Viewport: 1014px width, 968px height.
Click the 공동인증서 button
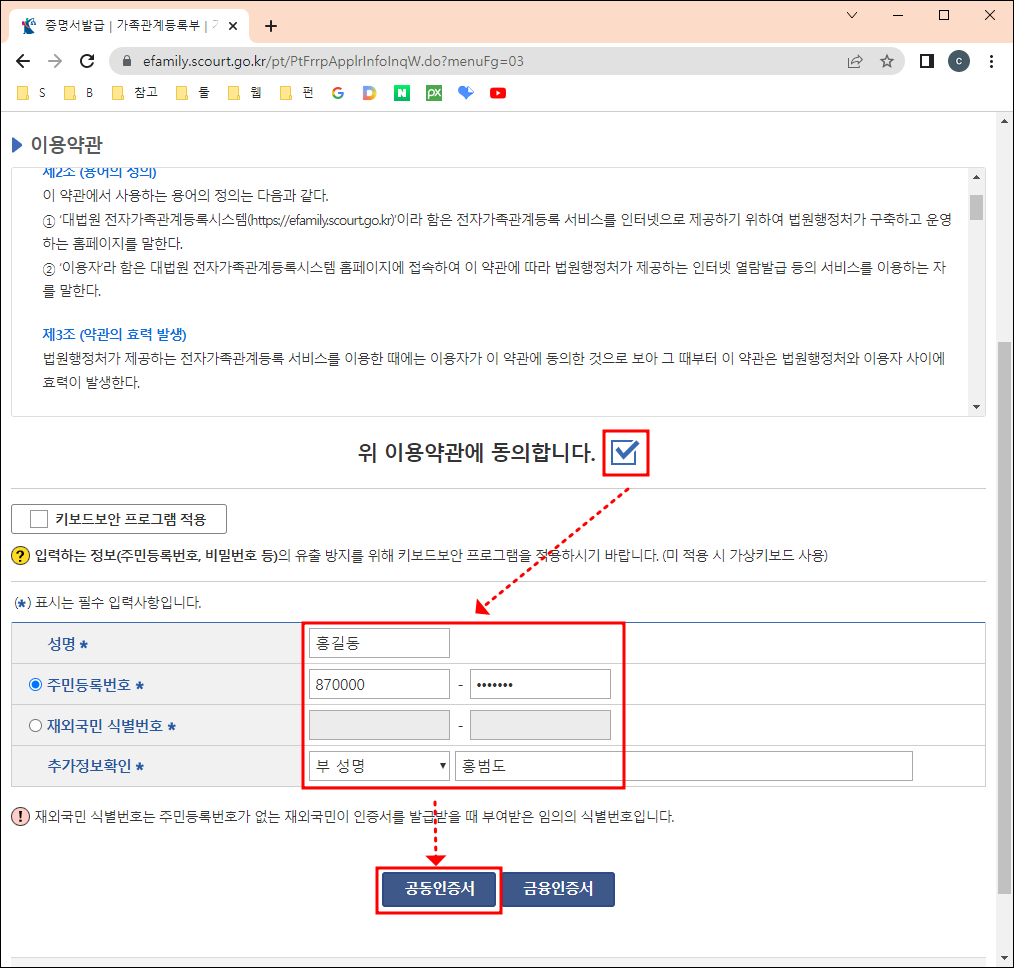coord(438,889)
